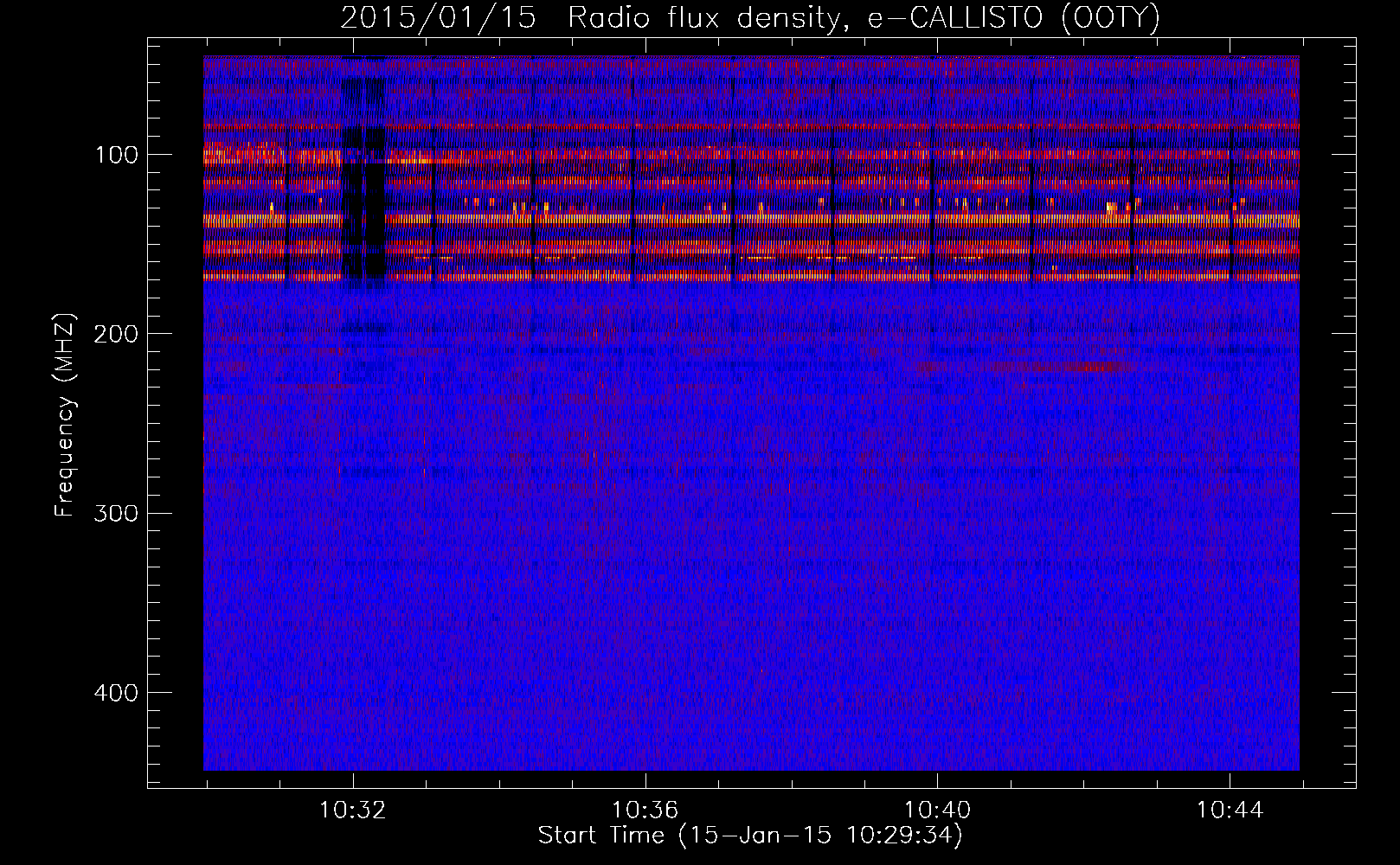Click the 10:32 time tick label

[353, 811]
